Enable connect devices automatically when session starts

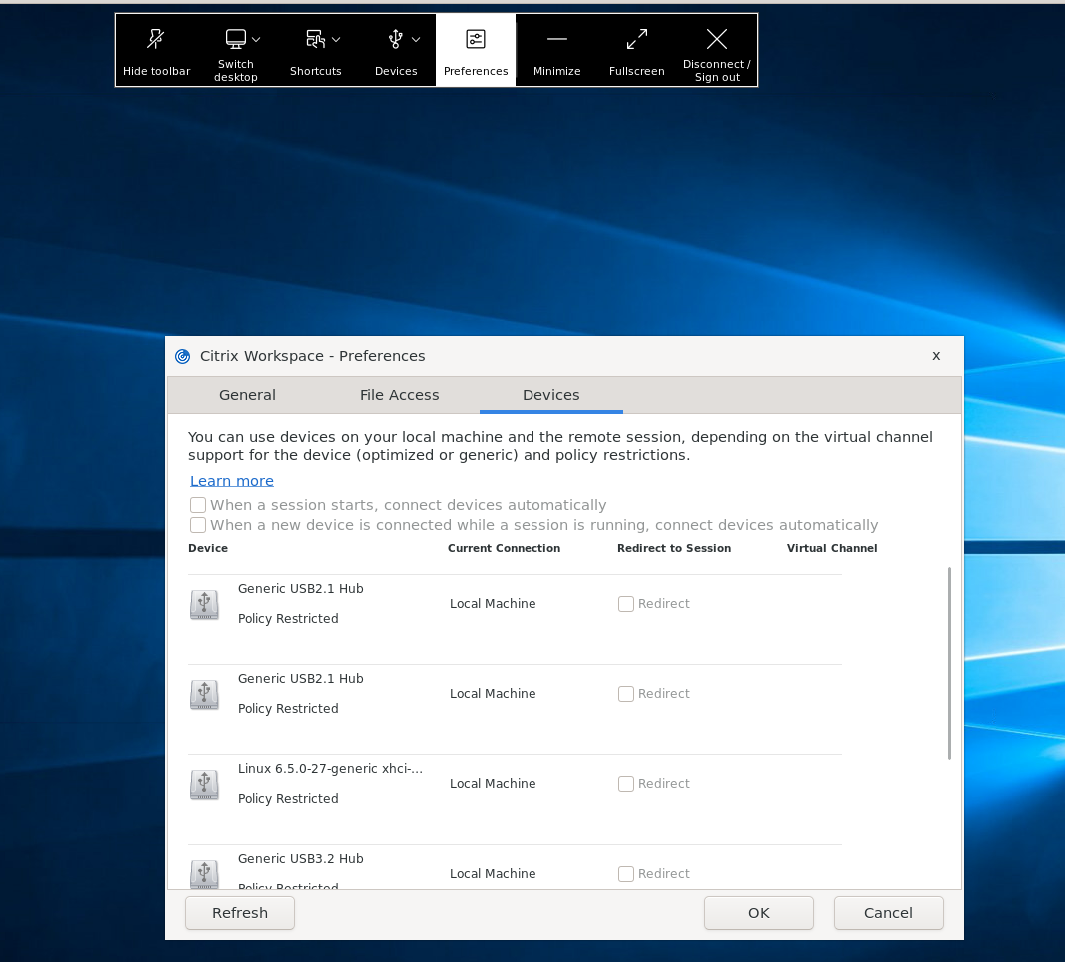[199, 505]
